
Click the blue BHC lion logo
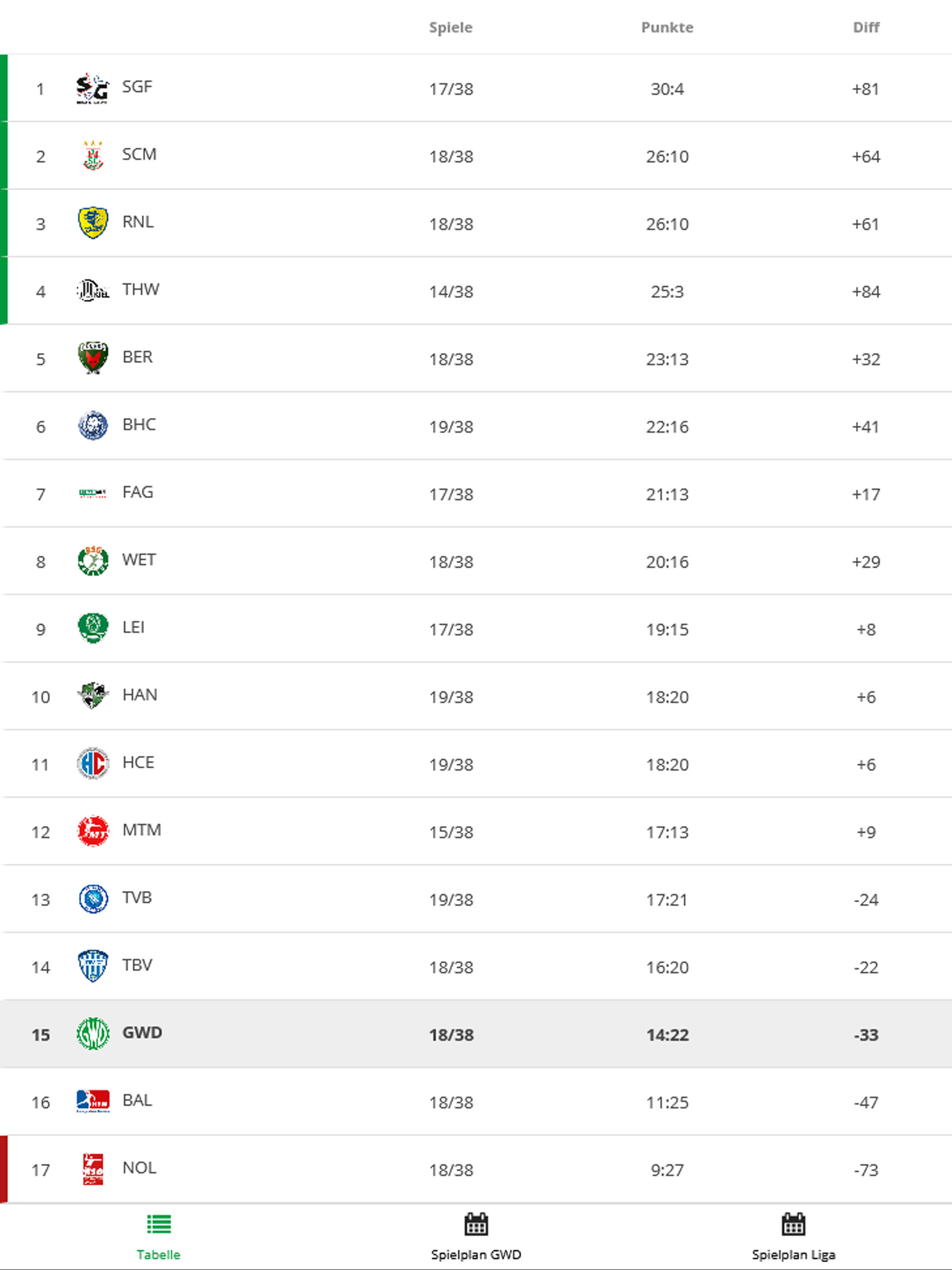point(93,425)
